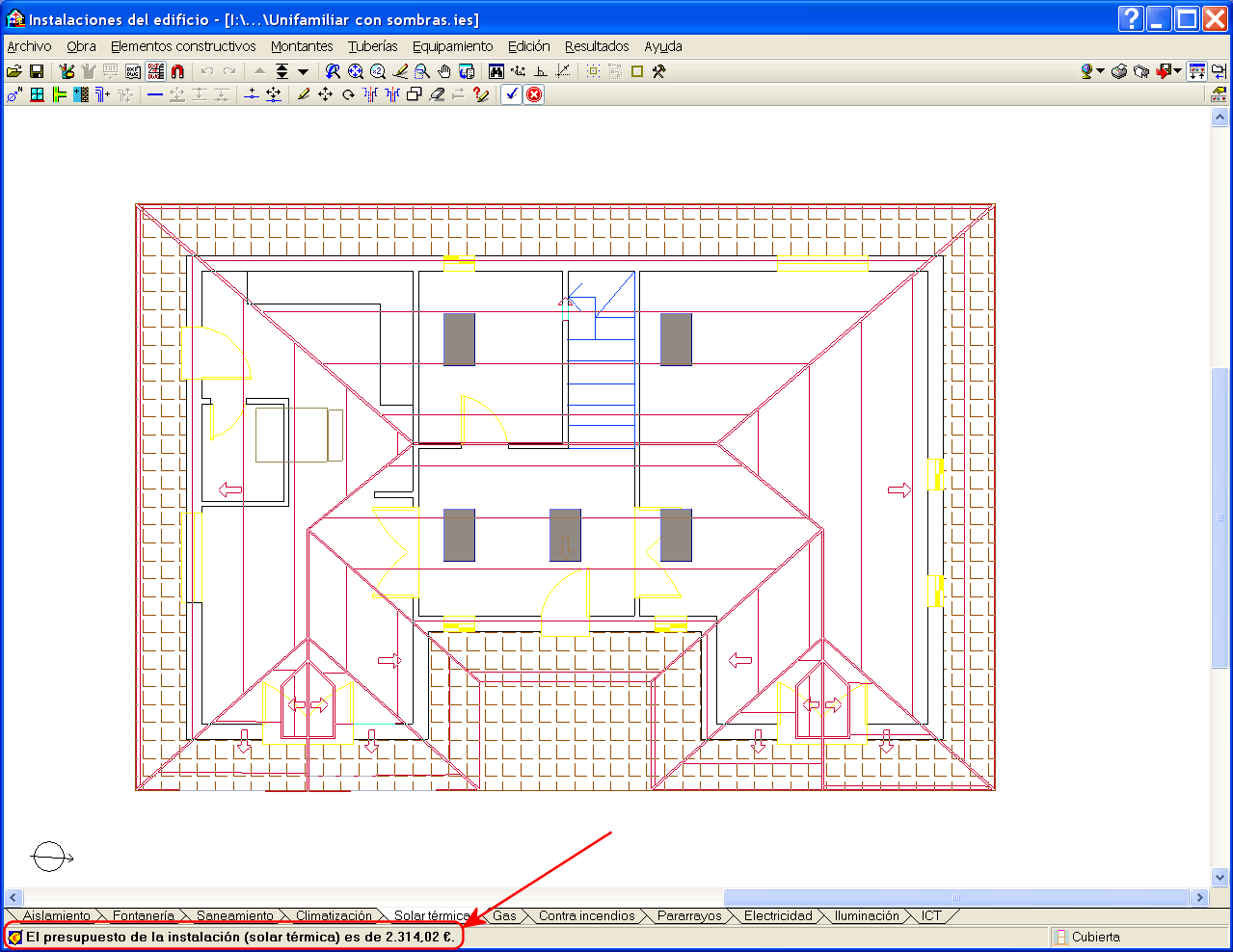Open the DXF/DWG template editor icon

point(133,71)
